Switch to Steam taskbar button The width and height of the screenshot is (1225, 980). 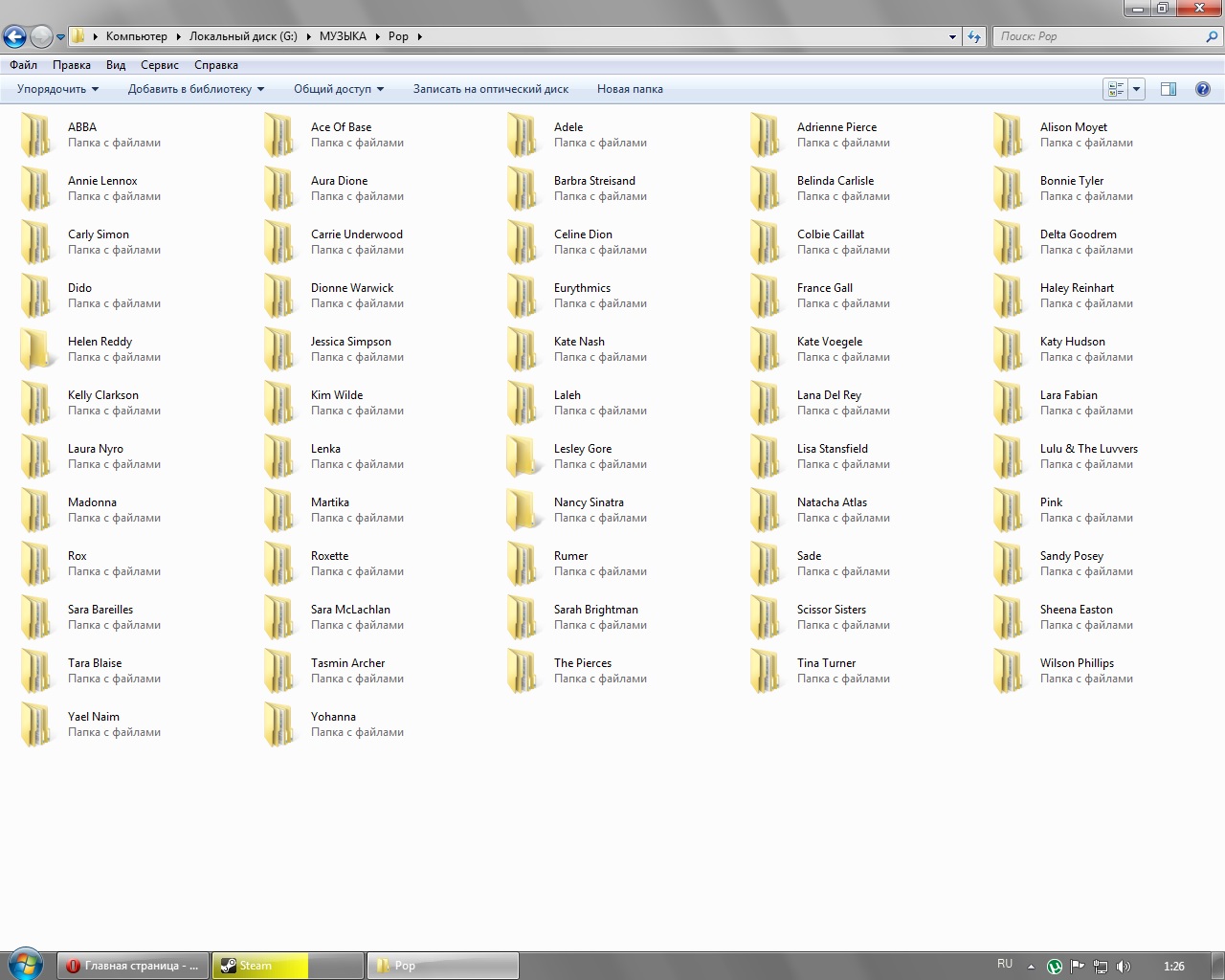pyautogui.click(x=288, y=966)
